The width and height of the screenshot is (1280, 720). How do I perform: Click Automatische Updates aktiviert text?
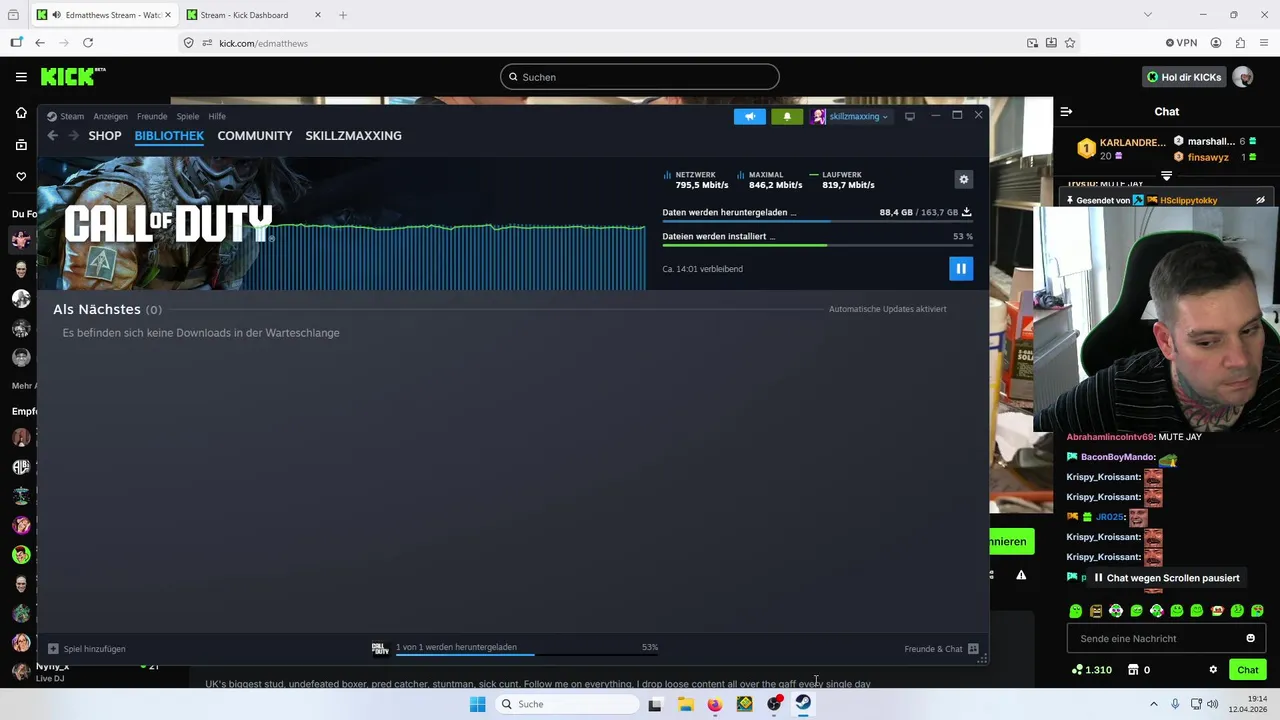pyautogui.click(x=887, y=309)
